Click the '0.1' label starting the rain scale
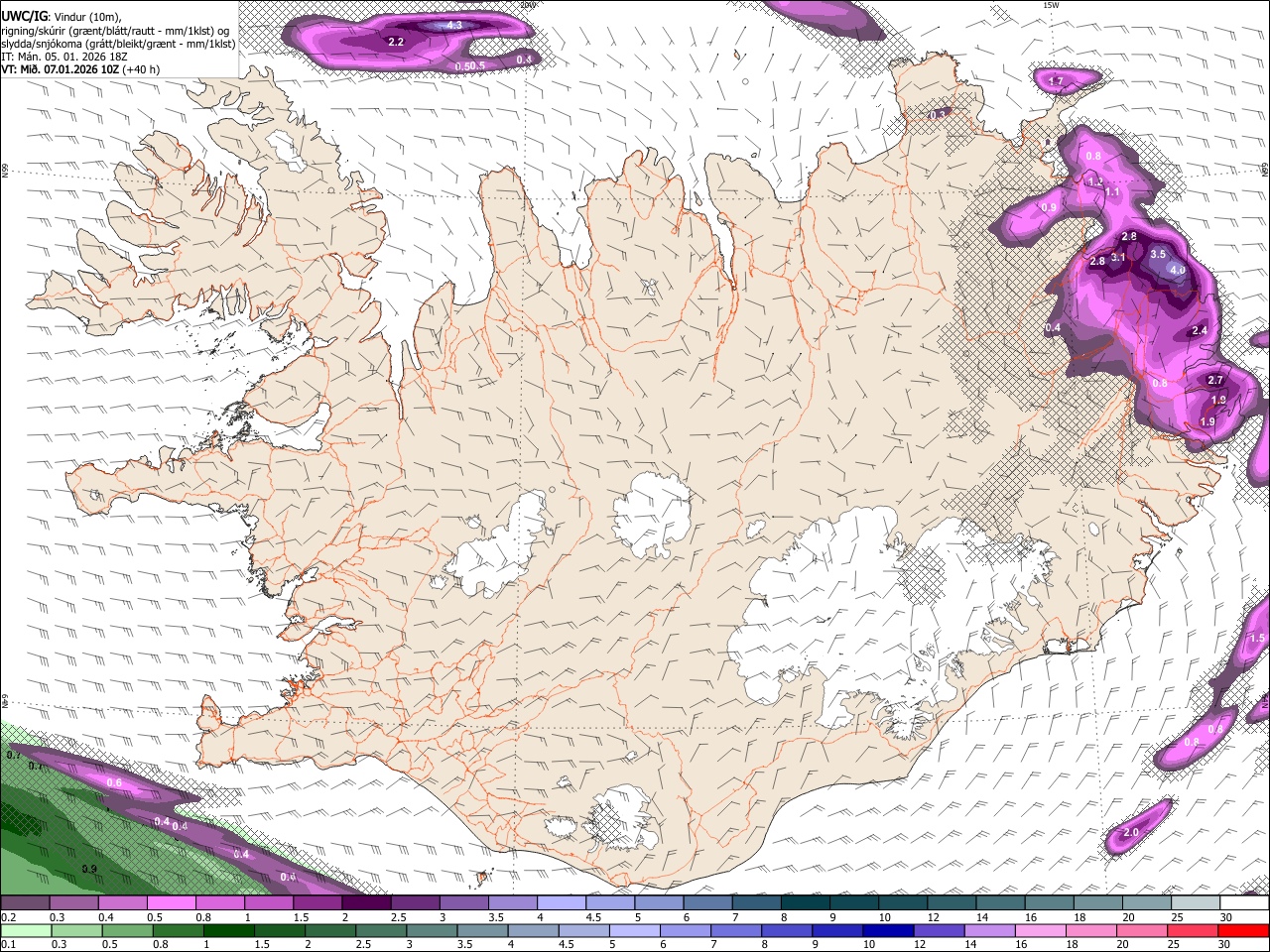 (8, 944)
